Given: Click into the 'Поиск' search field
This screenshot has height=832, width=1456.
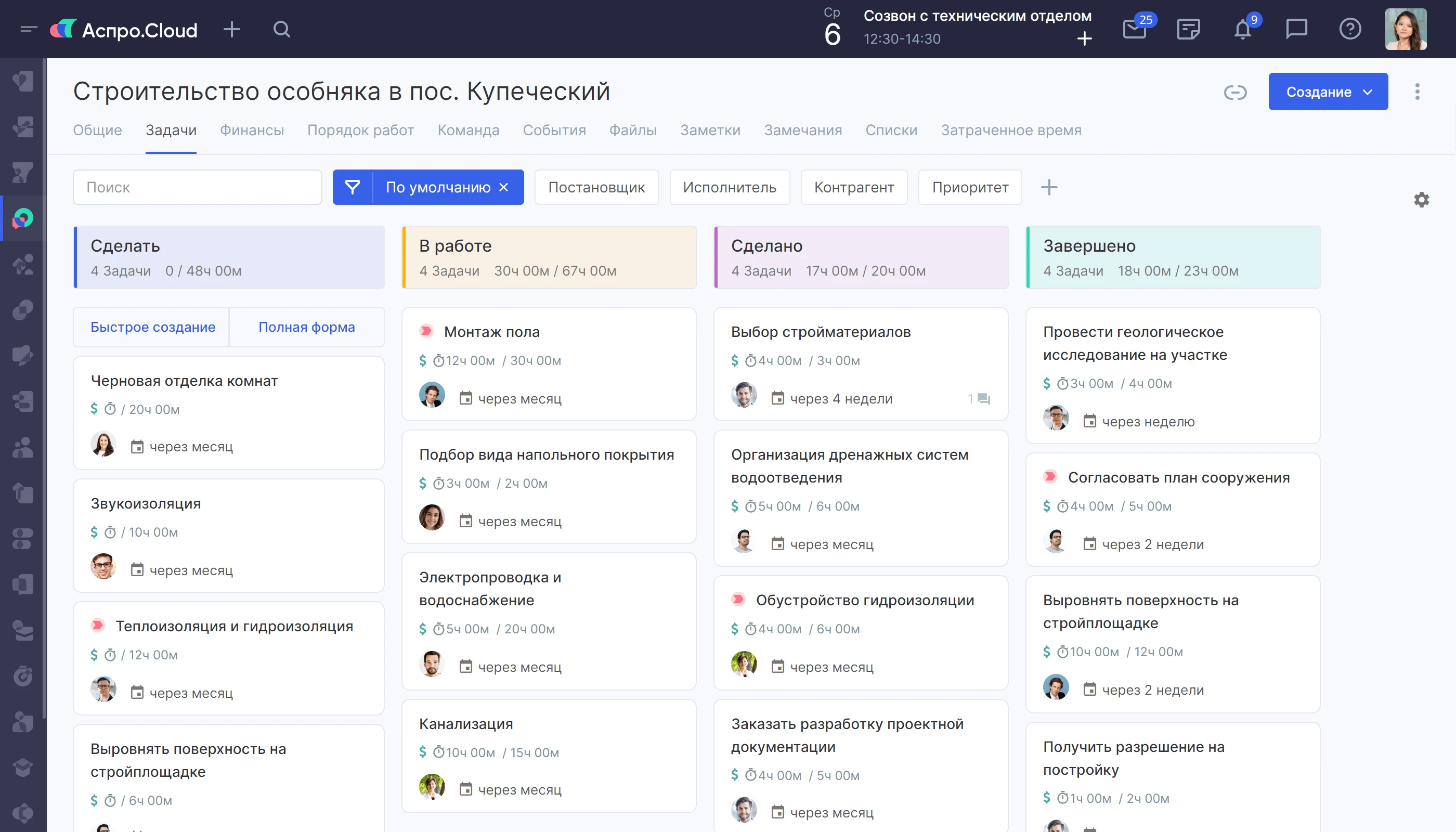Looking at the screenshot, I should [197, 187].
